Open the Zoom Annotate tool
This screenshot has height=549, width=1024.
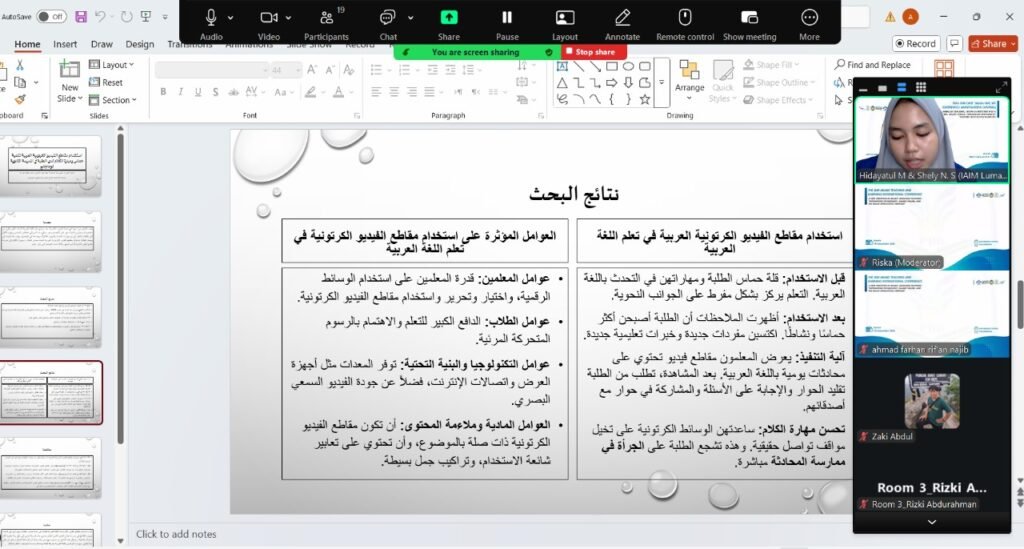(x=622, y=17)
